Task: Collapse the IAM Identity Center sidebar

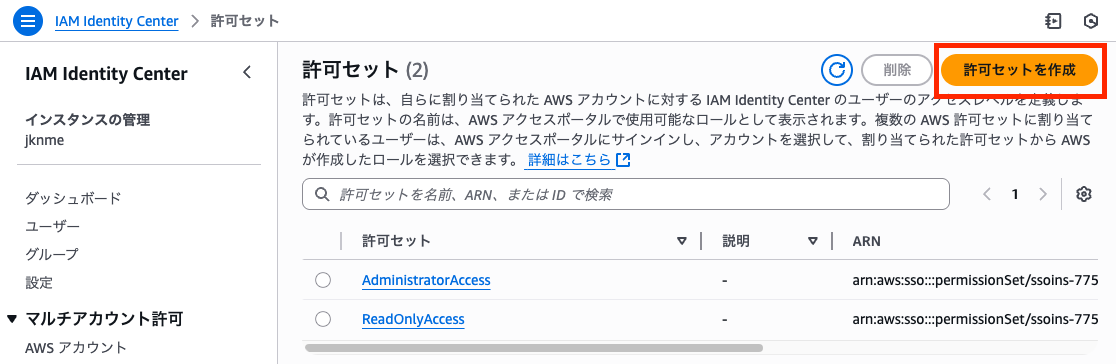Action: pos(247,72)
